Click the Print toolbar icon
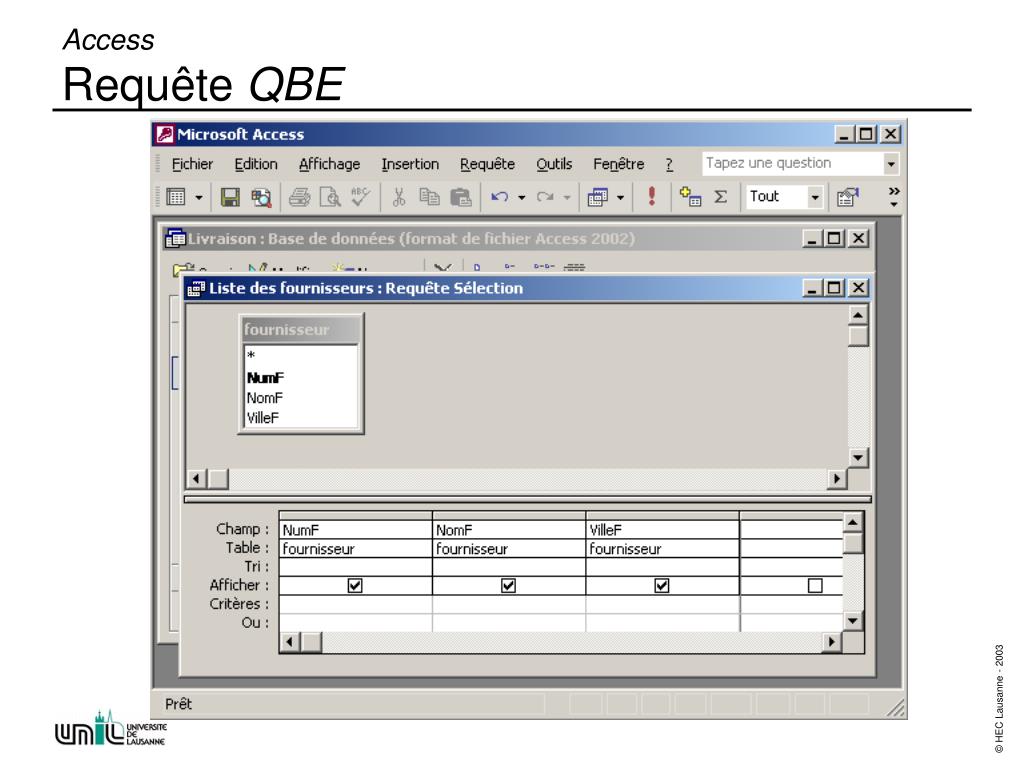This screenshot has height=768, width=1024. coord(300,197)
